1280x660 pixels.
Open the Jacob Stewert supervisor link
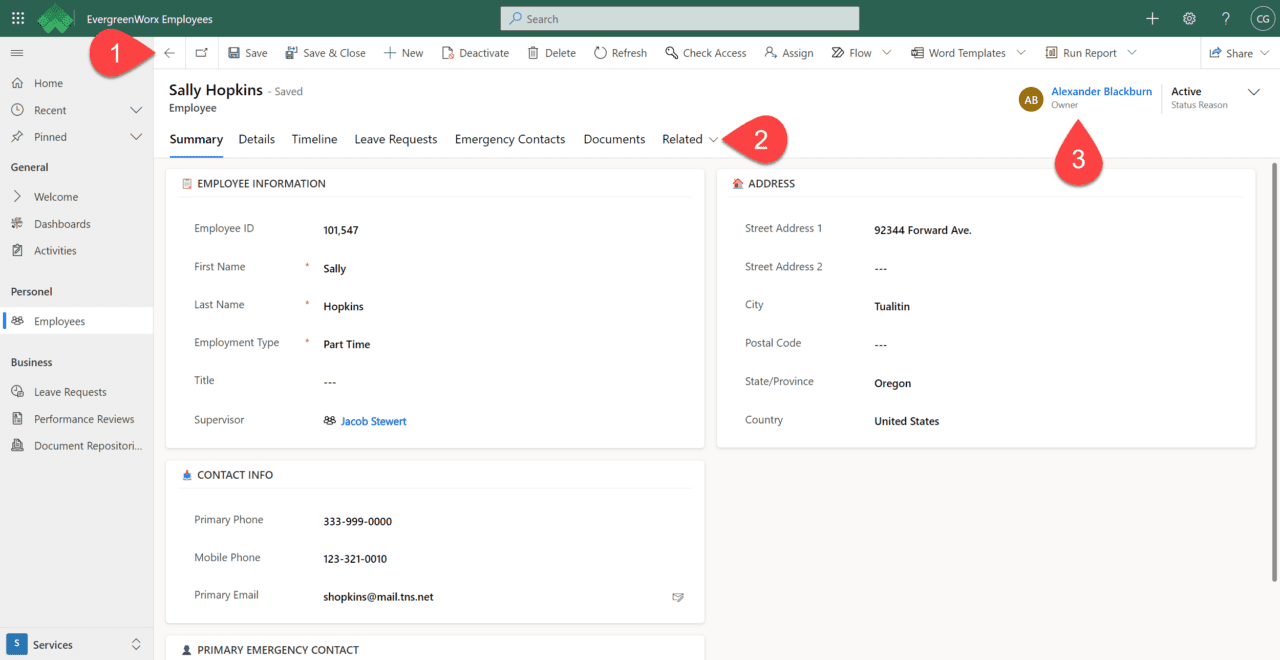(373, 421)
